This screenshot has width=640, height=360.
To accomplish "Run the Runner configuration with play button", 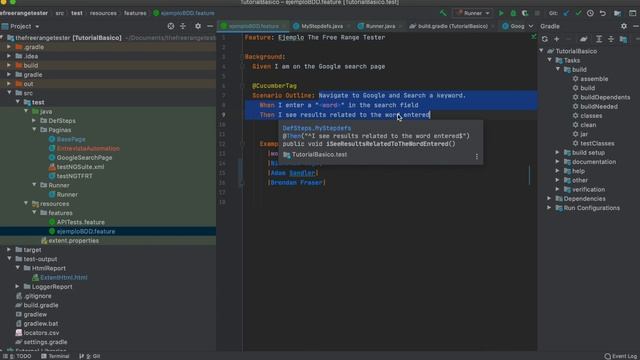I will (x=501, y=13).
